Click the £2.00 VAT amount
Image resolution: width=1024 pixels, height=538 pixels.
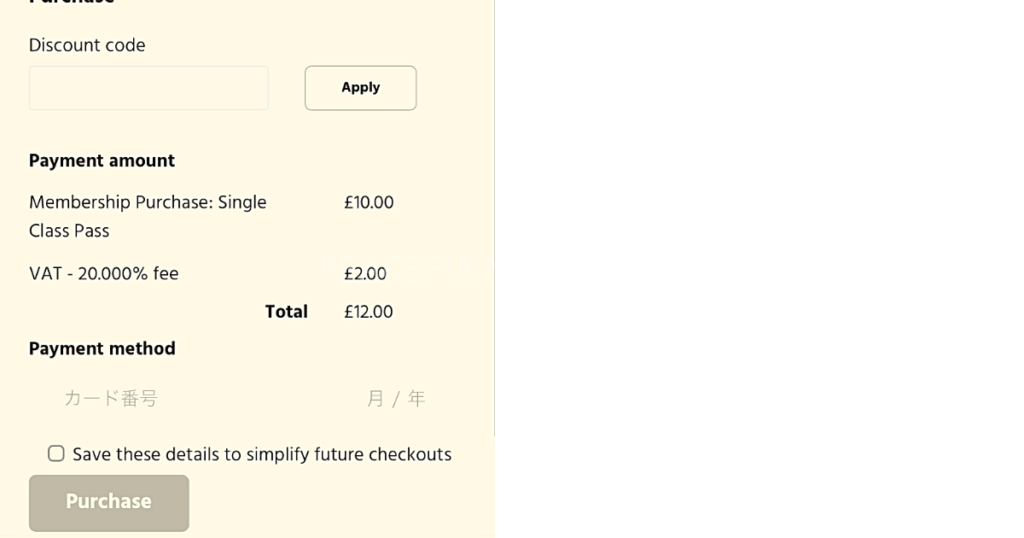(x=365, y=273)
